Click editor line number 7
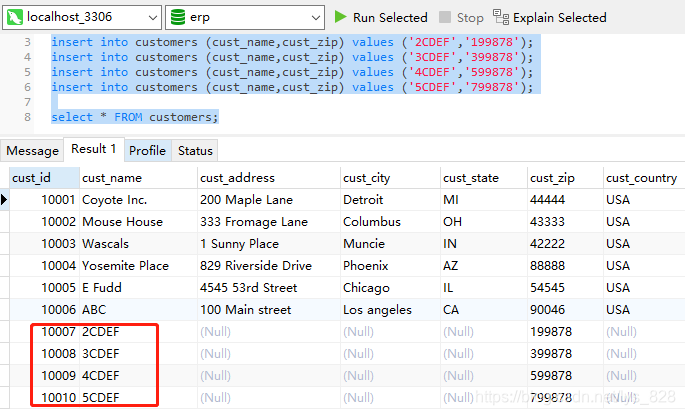Viewport: 685px width, 415px height. point(27,102)
